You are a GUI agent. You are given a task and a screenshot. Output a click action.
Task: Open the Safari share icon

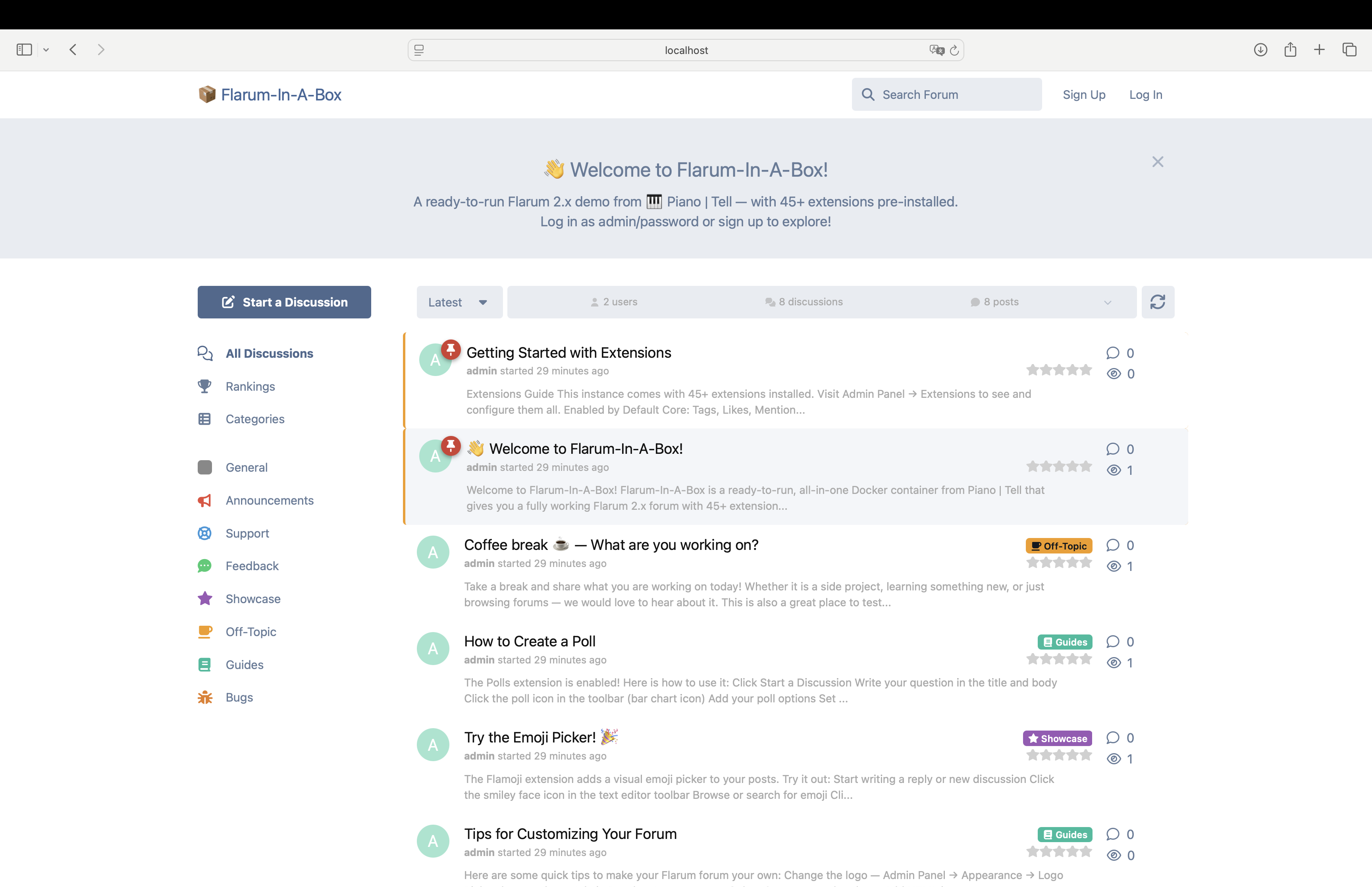[x=1290, y=50]
